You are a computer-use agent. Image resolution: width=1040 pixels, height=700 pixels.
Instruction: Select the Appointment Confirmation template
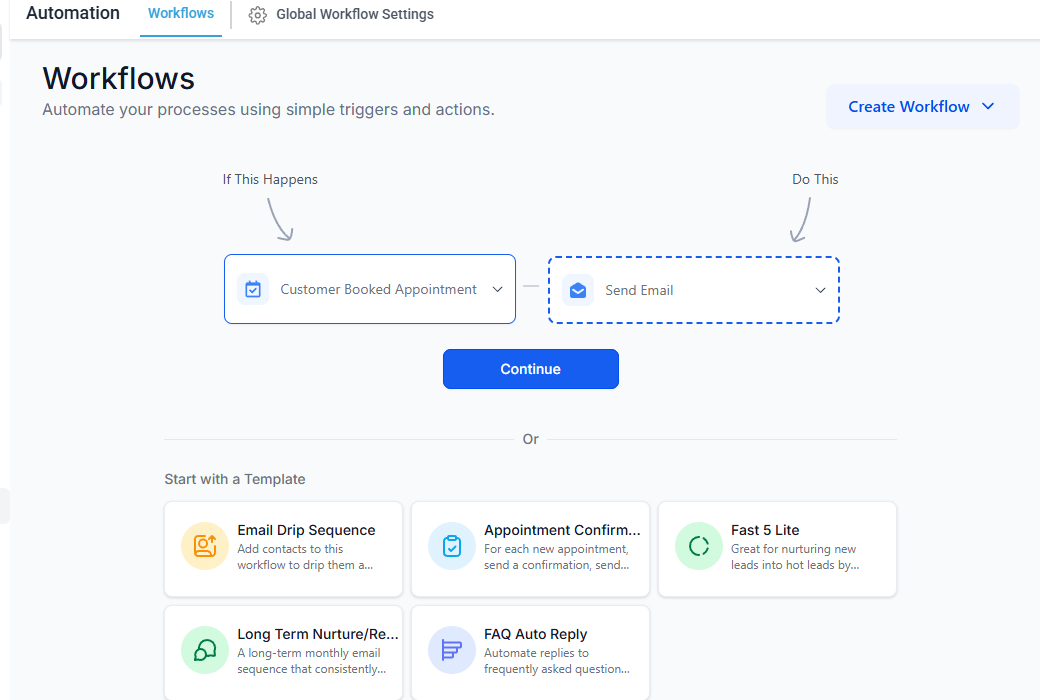[x=530, y=549]
